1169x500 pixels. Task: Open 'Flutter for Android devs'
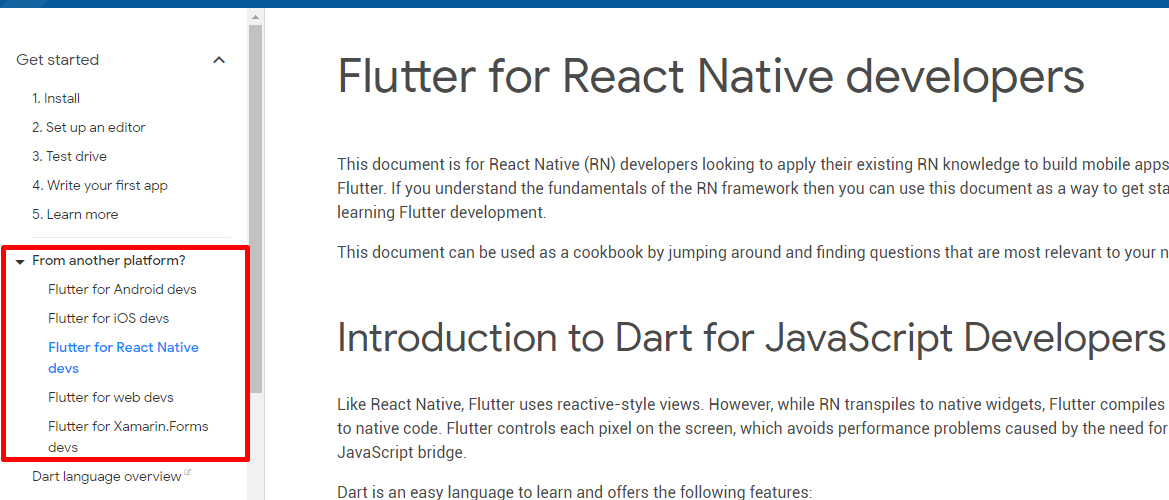[x=122, y=289]
